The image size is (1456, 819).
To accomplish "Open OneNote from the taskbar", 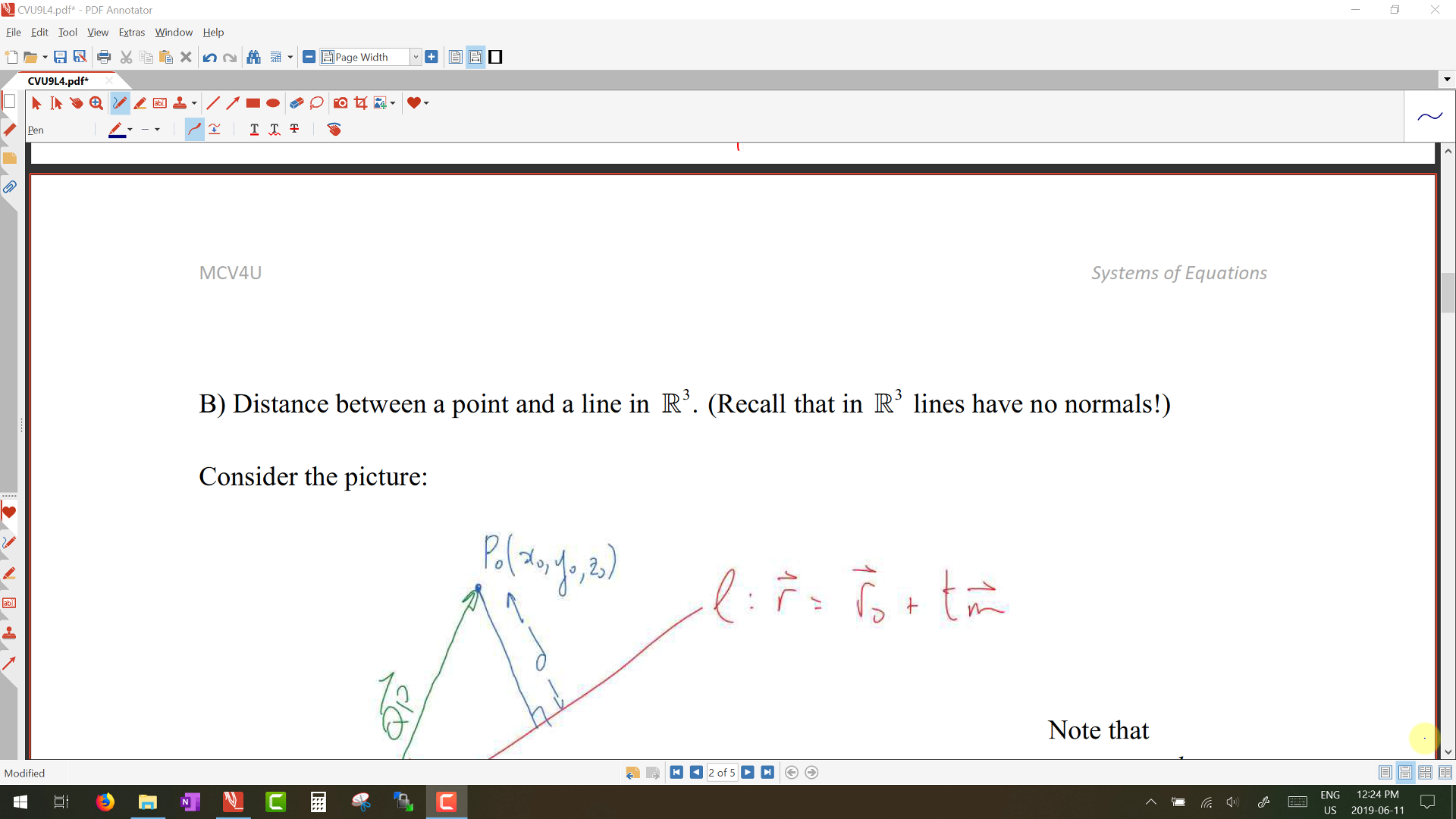I will pyautogui.click(x=190, y=802).
